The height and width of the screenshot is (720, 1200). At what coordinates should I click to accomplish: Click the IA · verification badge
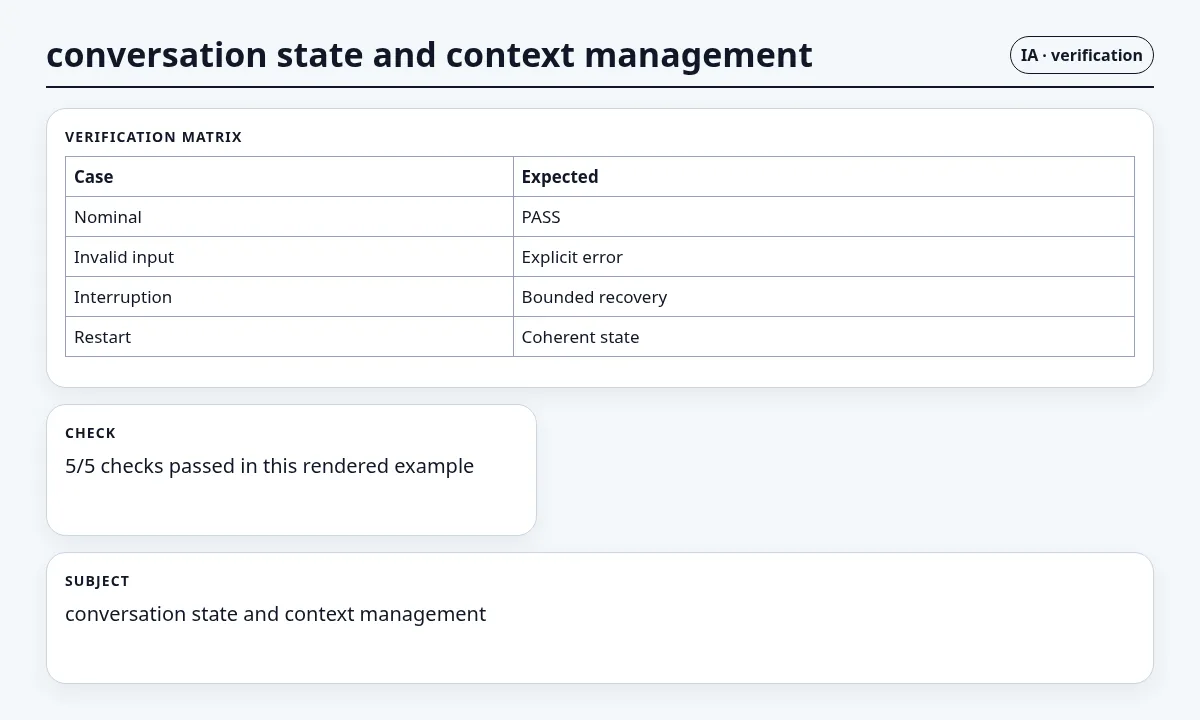click(x=1081, y=55)
